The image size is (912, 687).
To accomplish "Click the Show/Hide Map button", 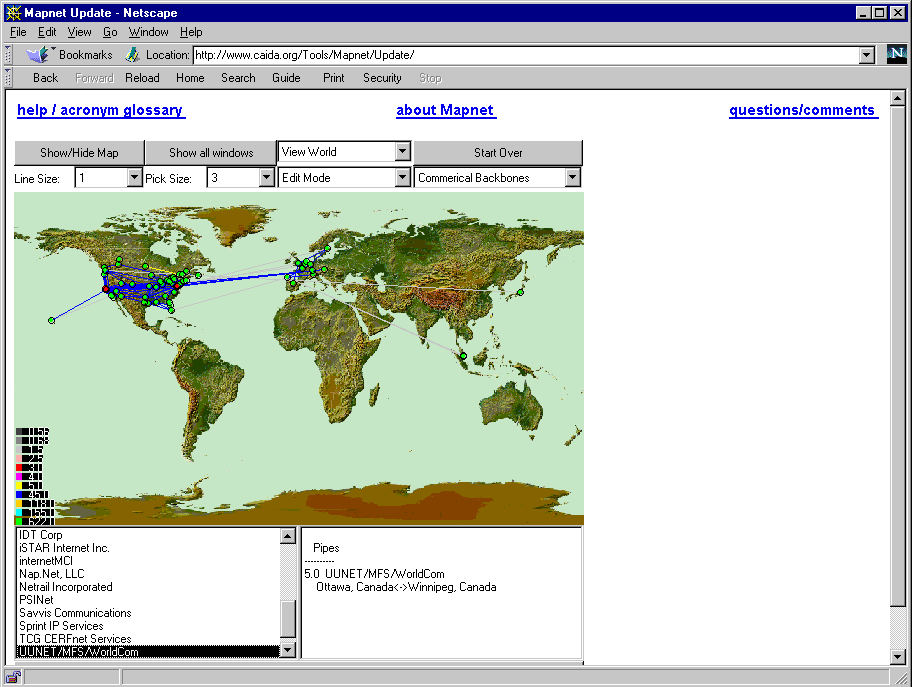I will 79,153.
